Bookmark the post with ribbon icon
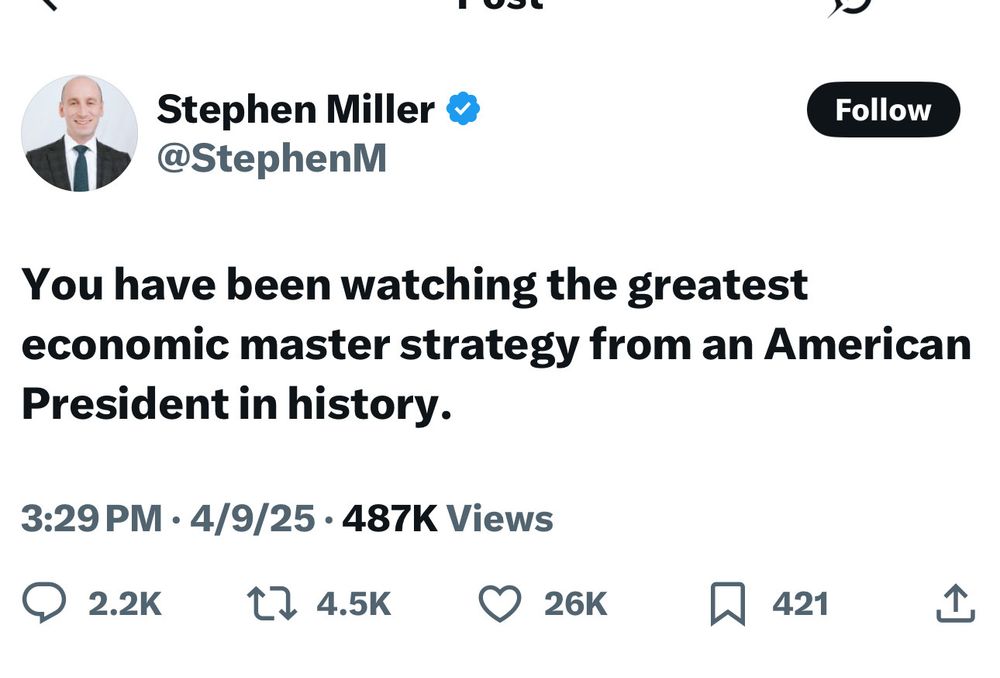This screenshot has width=1000, height=678. (x=728, y=603)
